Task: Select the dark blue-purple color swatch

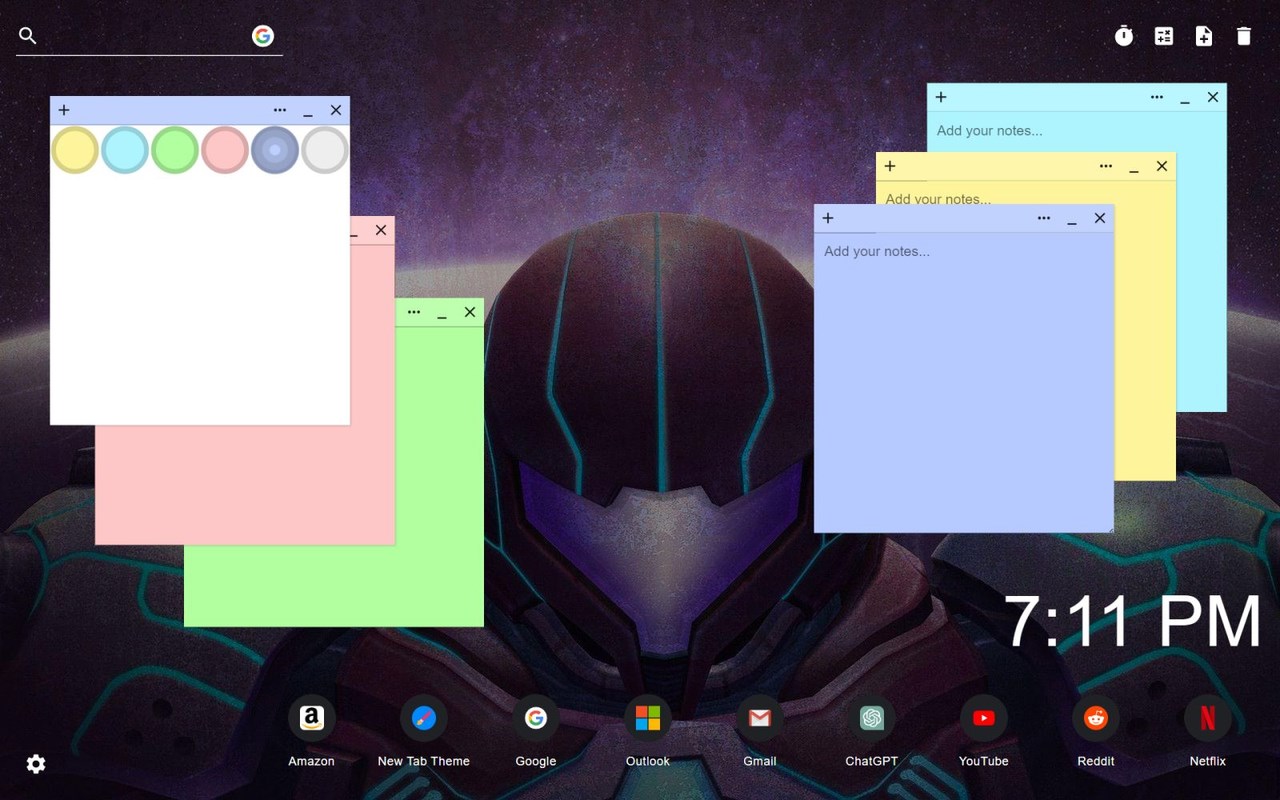Action: pyautogui.click(x=275, y=150)
